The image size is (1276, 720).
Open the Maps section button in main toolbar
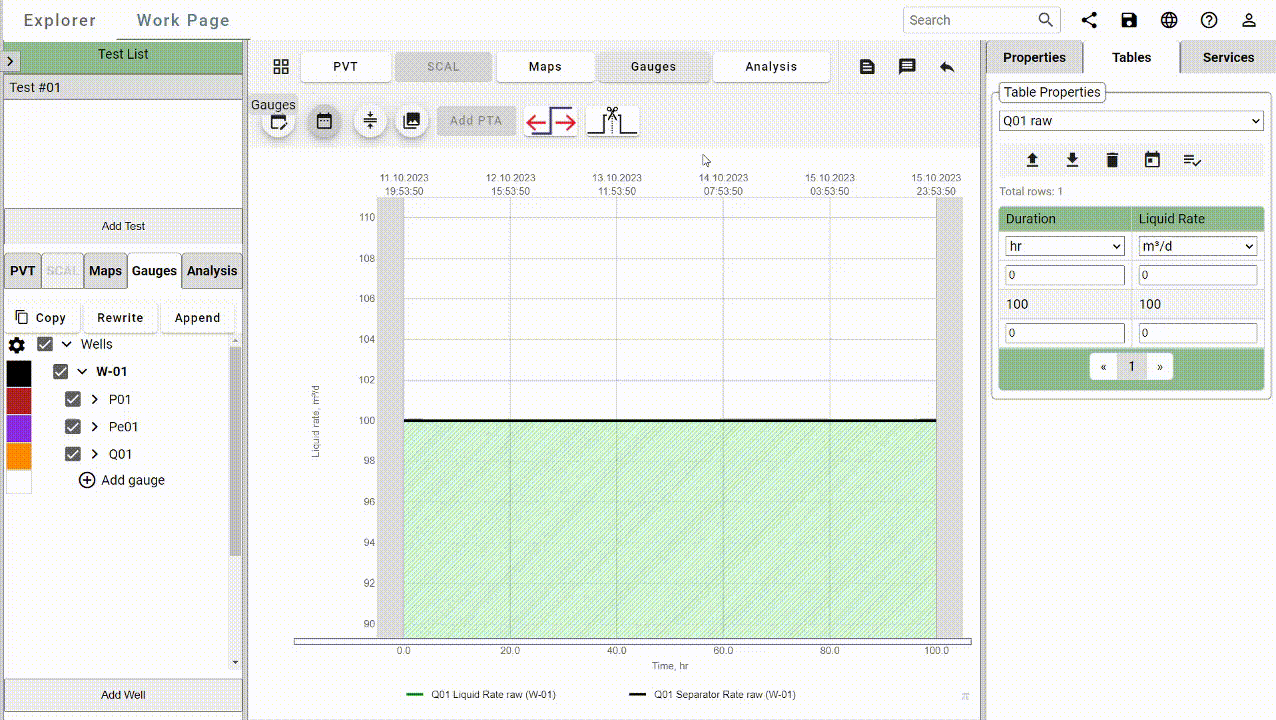point(545,67)
